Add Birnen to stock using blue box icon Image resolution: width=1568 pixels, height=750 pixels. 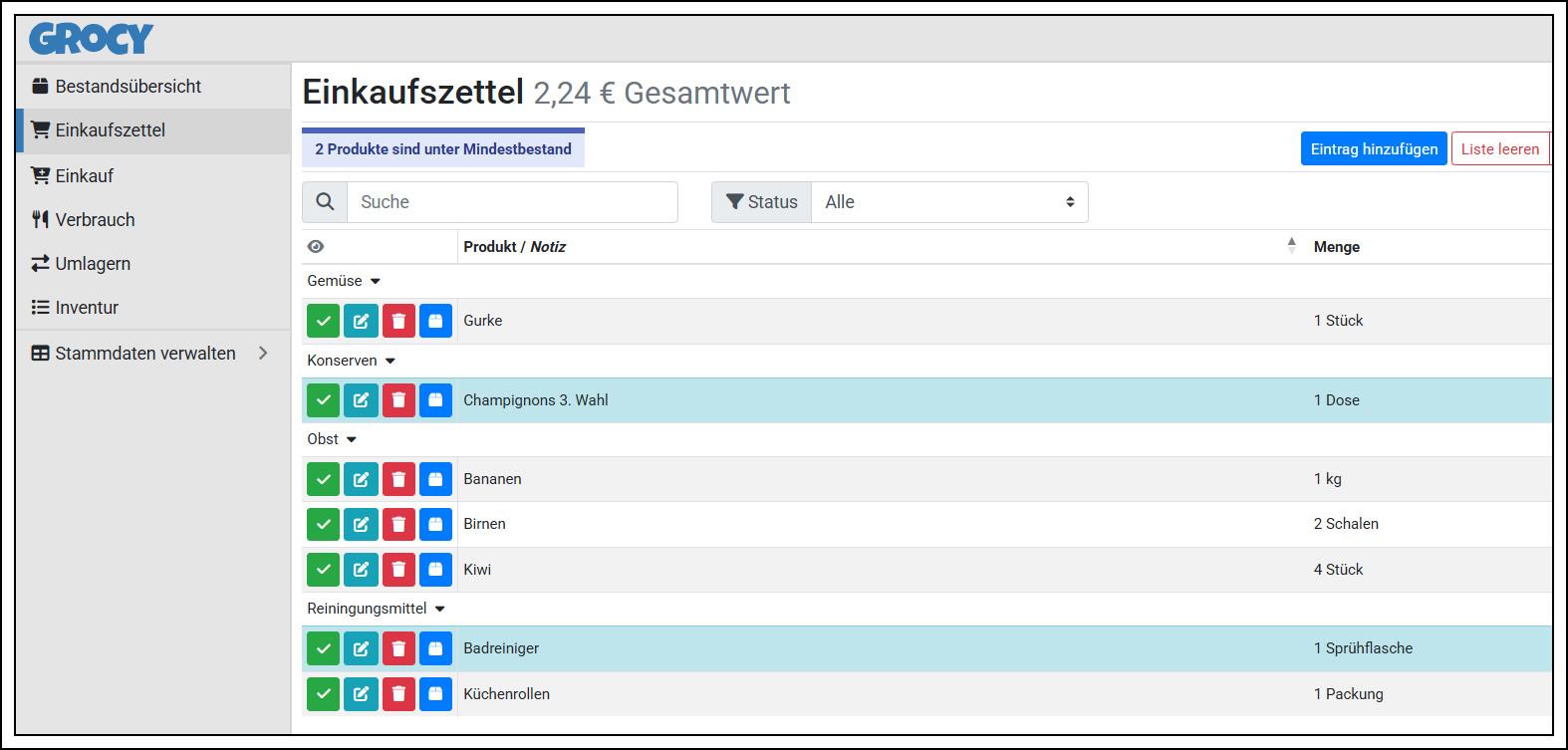435,524
